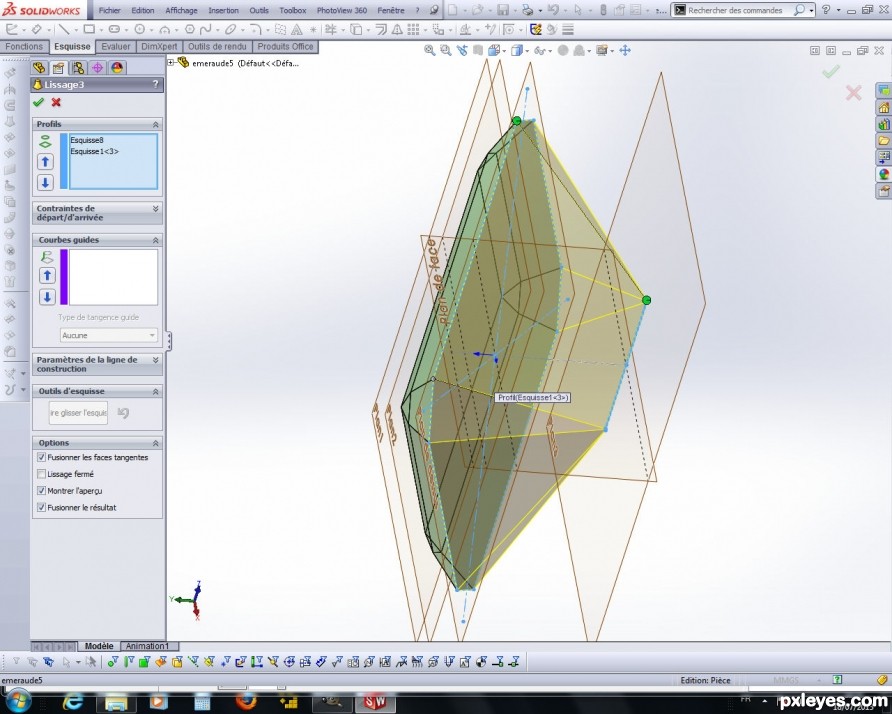Expand emeraude5 tree node
This screenshot has height=714, width=892.
pyautogui.click(x=171, y=63)
